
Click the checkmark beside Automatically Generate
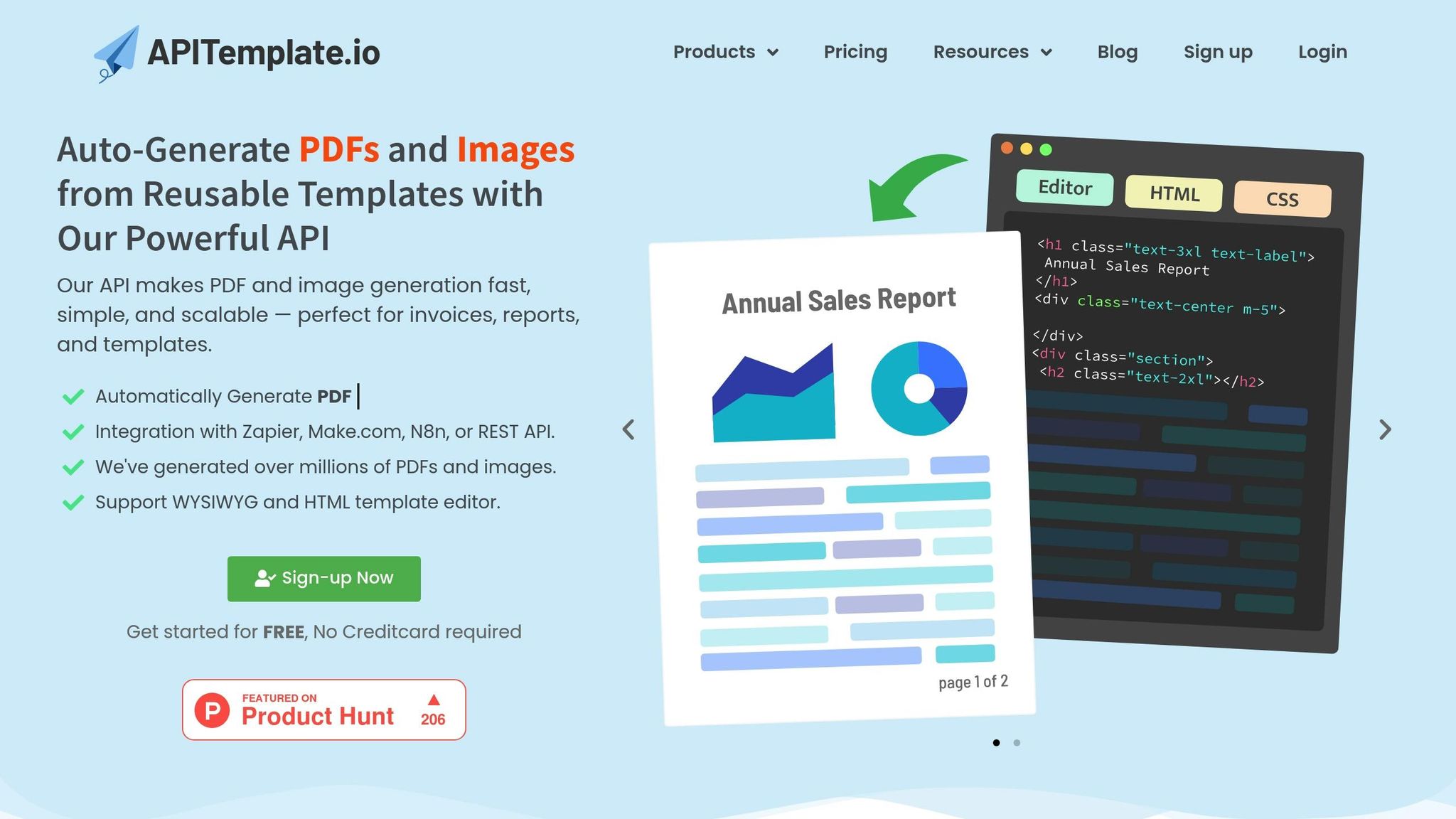[73, 397]
